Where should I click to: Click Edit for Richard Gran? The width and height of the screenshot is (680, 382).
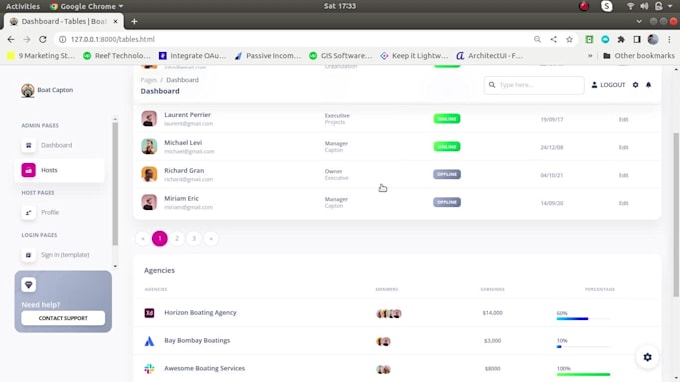[623, 175]
